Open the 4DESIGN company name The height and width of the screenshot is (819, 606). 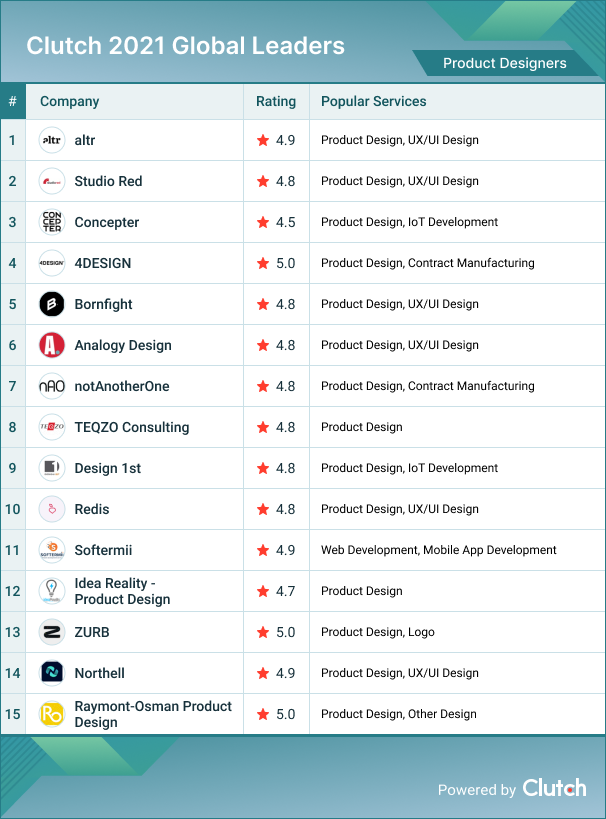[x=103, y=263]
